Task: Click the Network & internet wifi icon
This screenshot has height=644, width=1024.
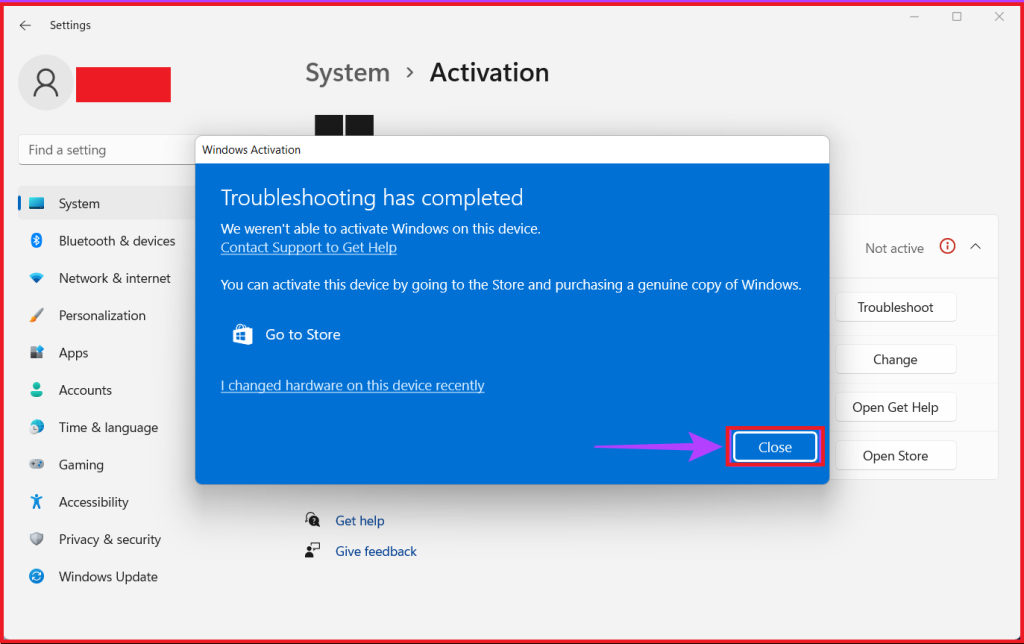Action: click(37, 278)
